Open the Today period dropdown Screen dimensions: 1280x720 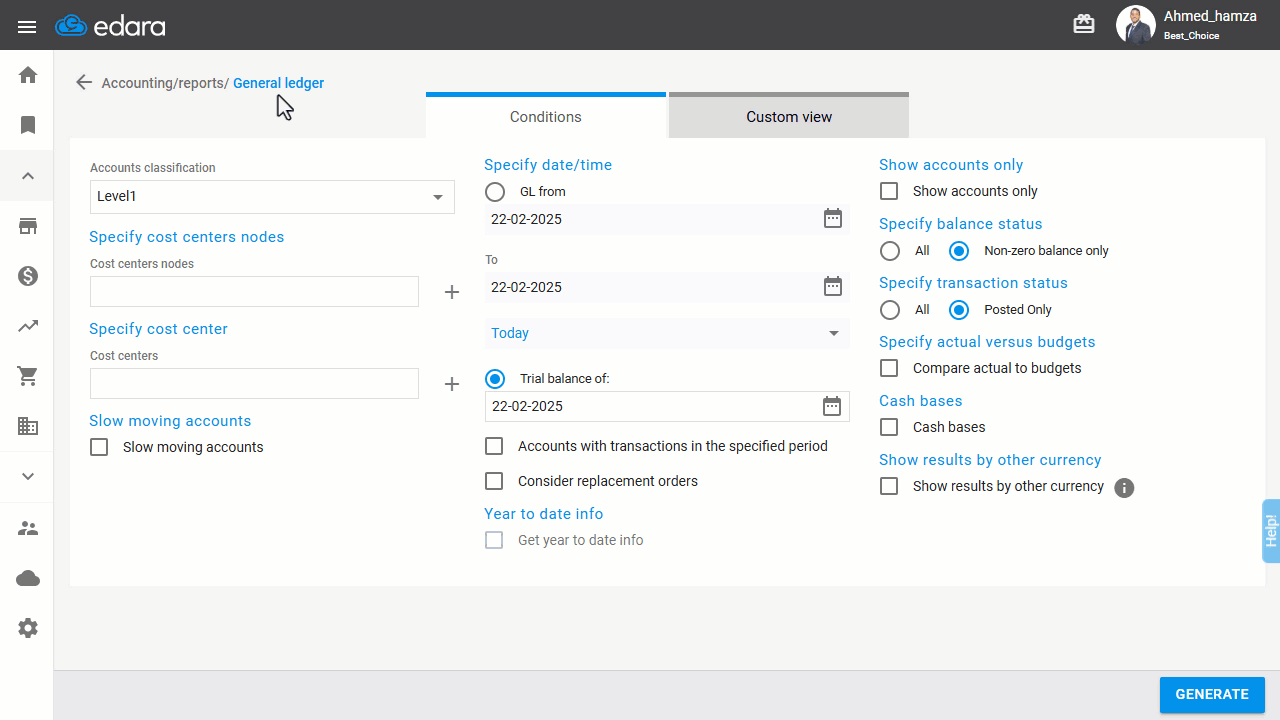(x=667, y=333)
